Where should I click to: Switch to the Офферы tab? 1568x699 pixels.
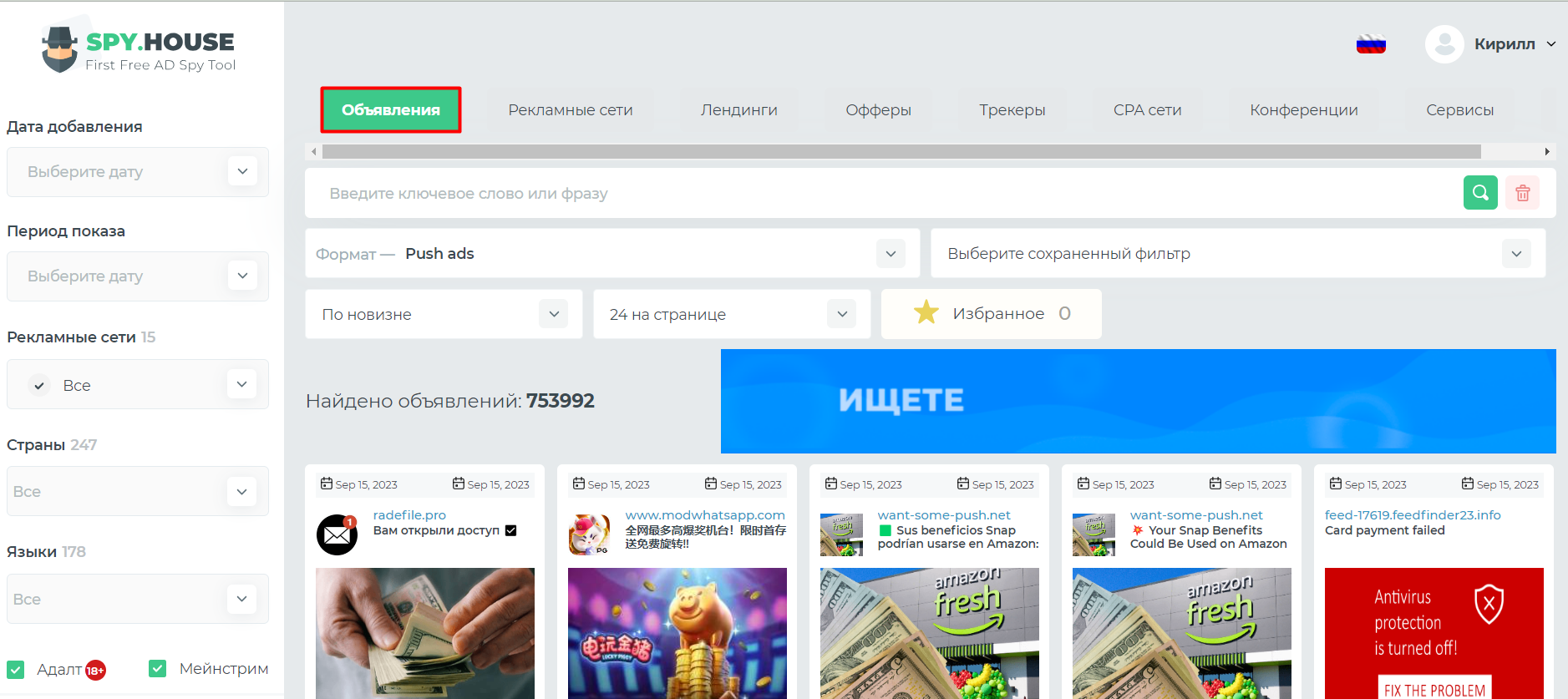(x=879, y=109)
